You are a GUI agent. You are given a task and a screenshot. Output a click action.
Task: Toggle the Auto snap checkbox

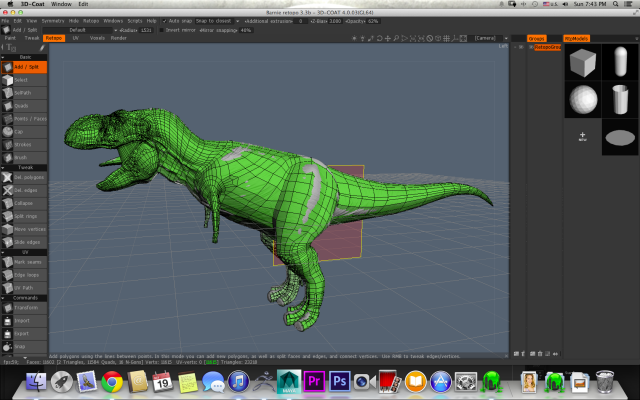164,20
